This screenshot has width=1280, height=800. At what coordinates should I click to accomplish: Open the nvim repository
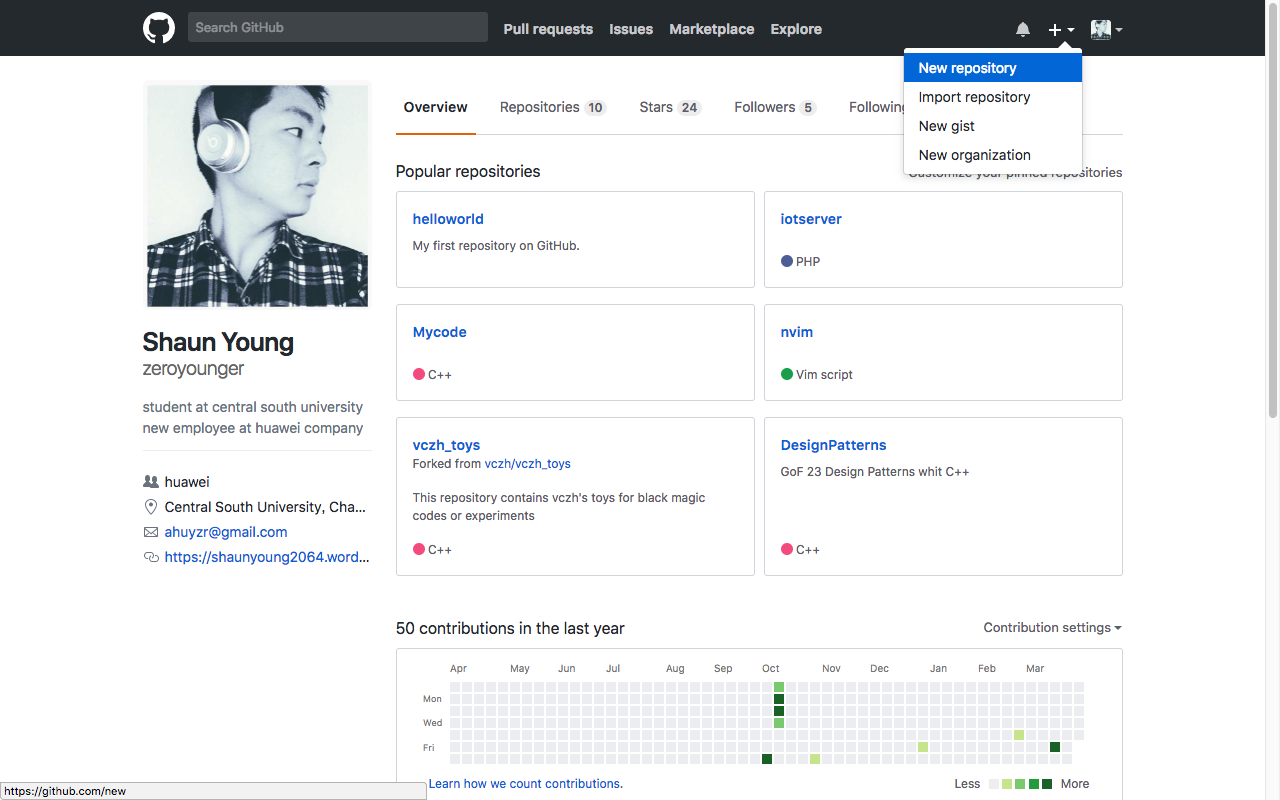pyautogui.click(x=797, y=332)
